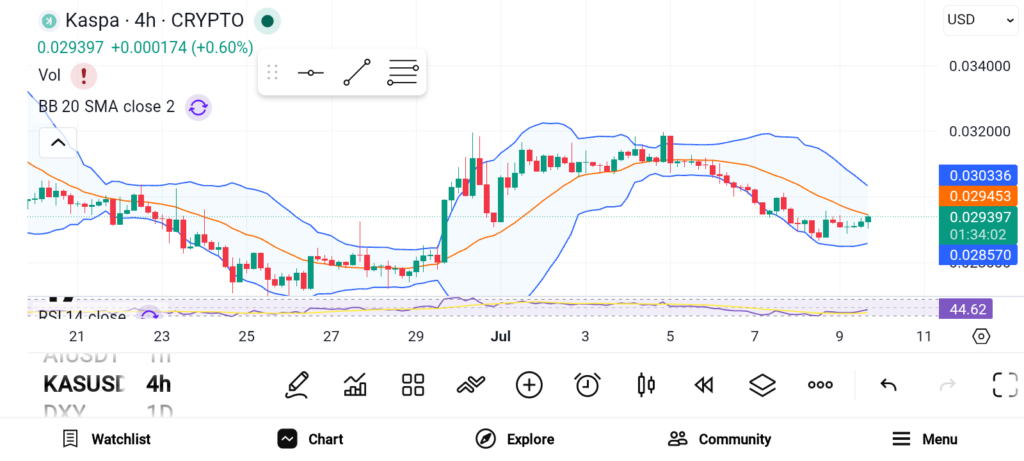Open the Explore tab
The width and height of the screenshot is (1024, 461).
[x=515, y=439]
